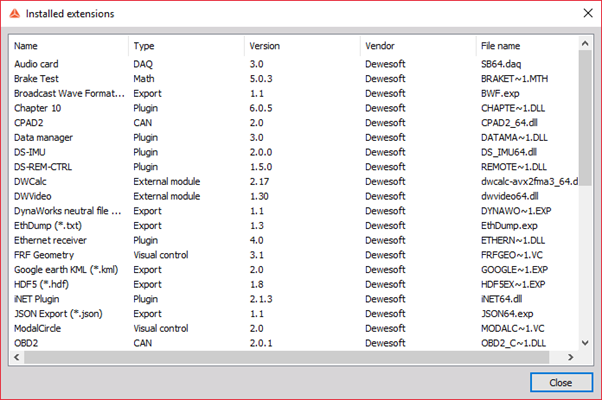This screenshot has width=602, height=400.
Task: Select the ModalCircle visual control
Action: (294, 328)
